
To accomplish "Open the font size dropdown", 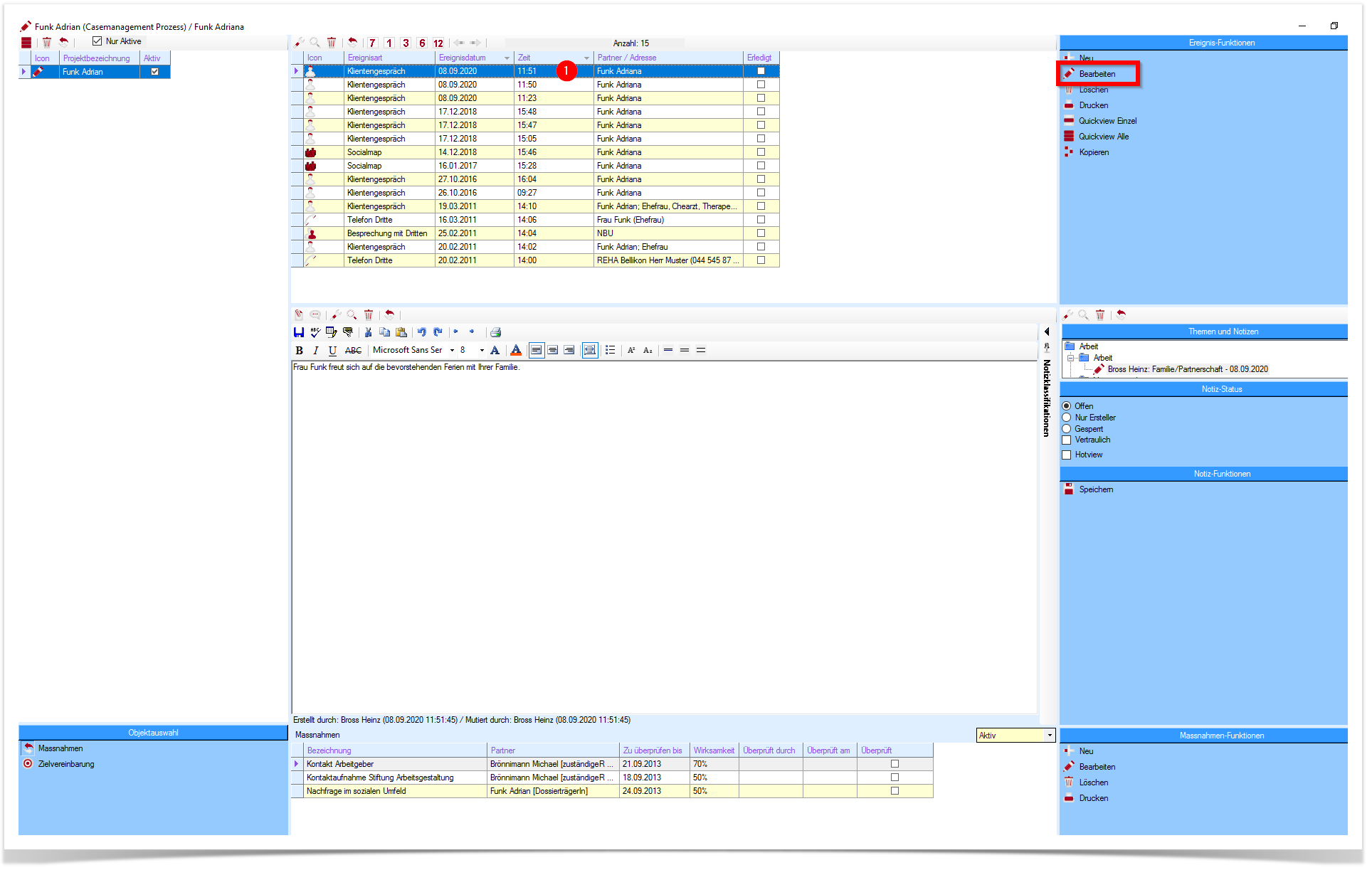I will click(482, 351).
